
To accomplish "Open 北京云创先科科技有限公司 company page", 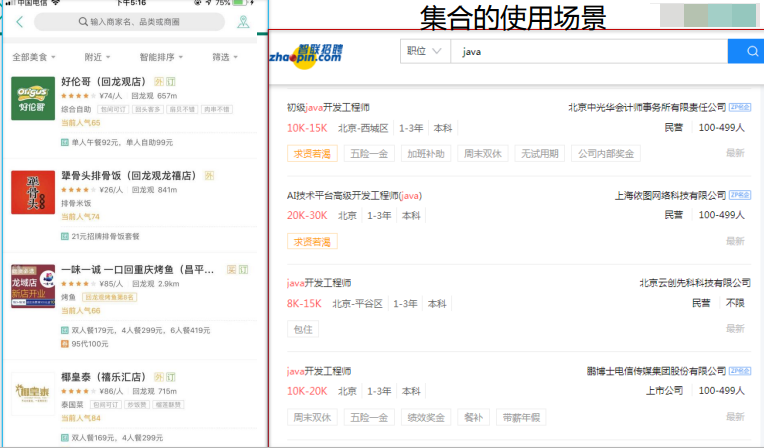I will coord(695,283).
